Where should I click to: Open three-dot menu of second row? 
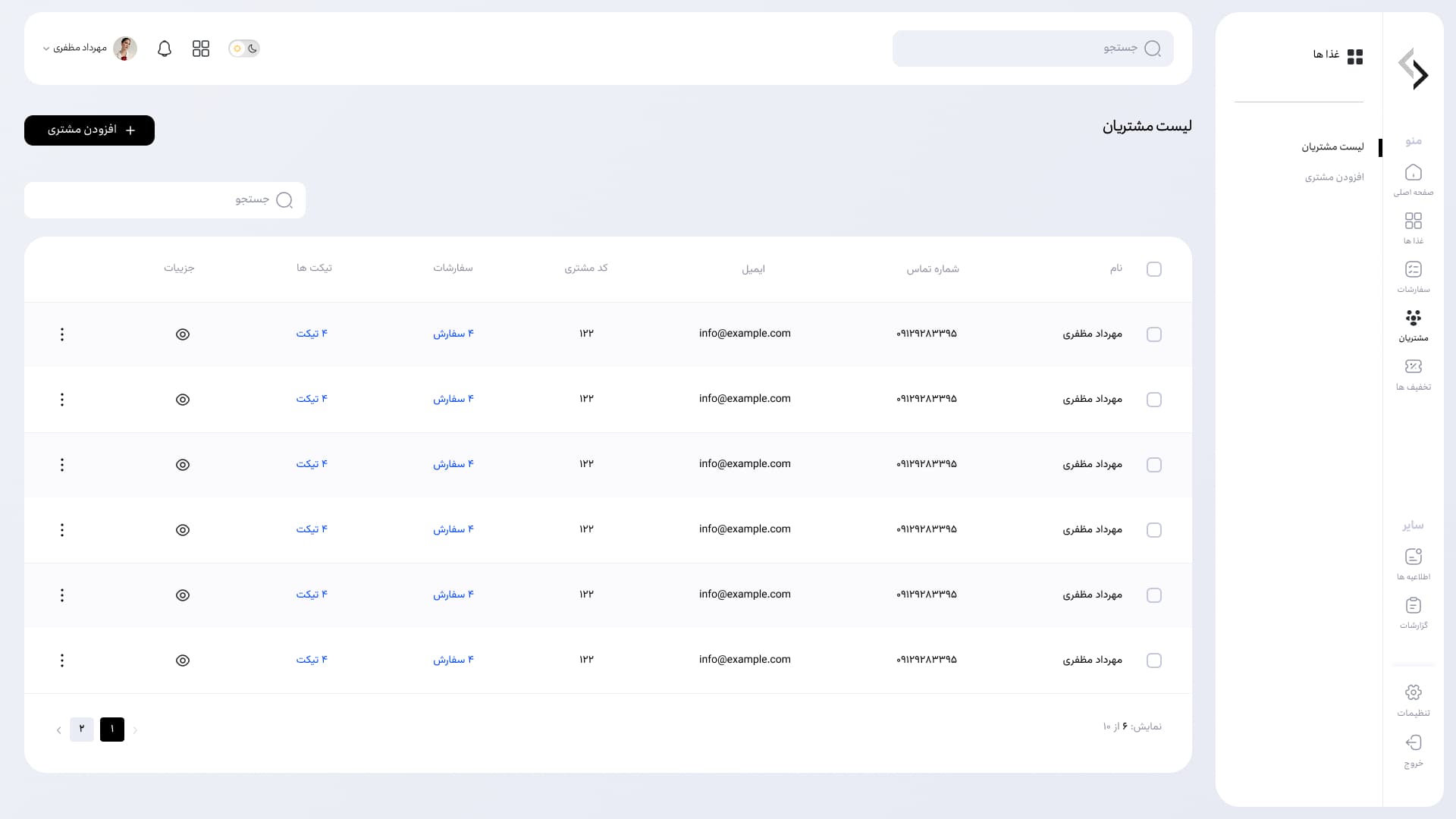coord(62,400)
